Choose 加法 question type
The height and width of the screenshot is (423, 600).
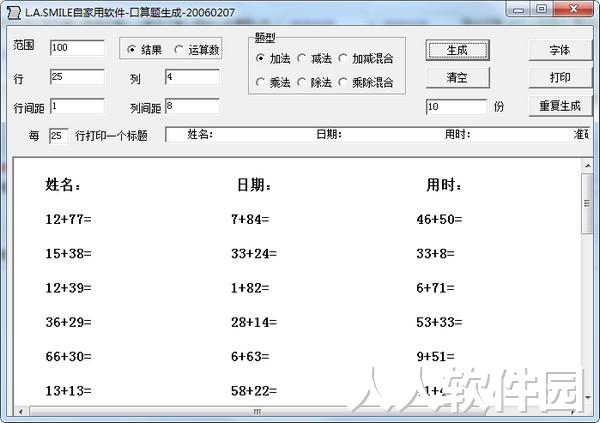point(273,59)
